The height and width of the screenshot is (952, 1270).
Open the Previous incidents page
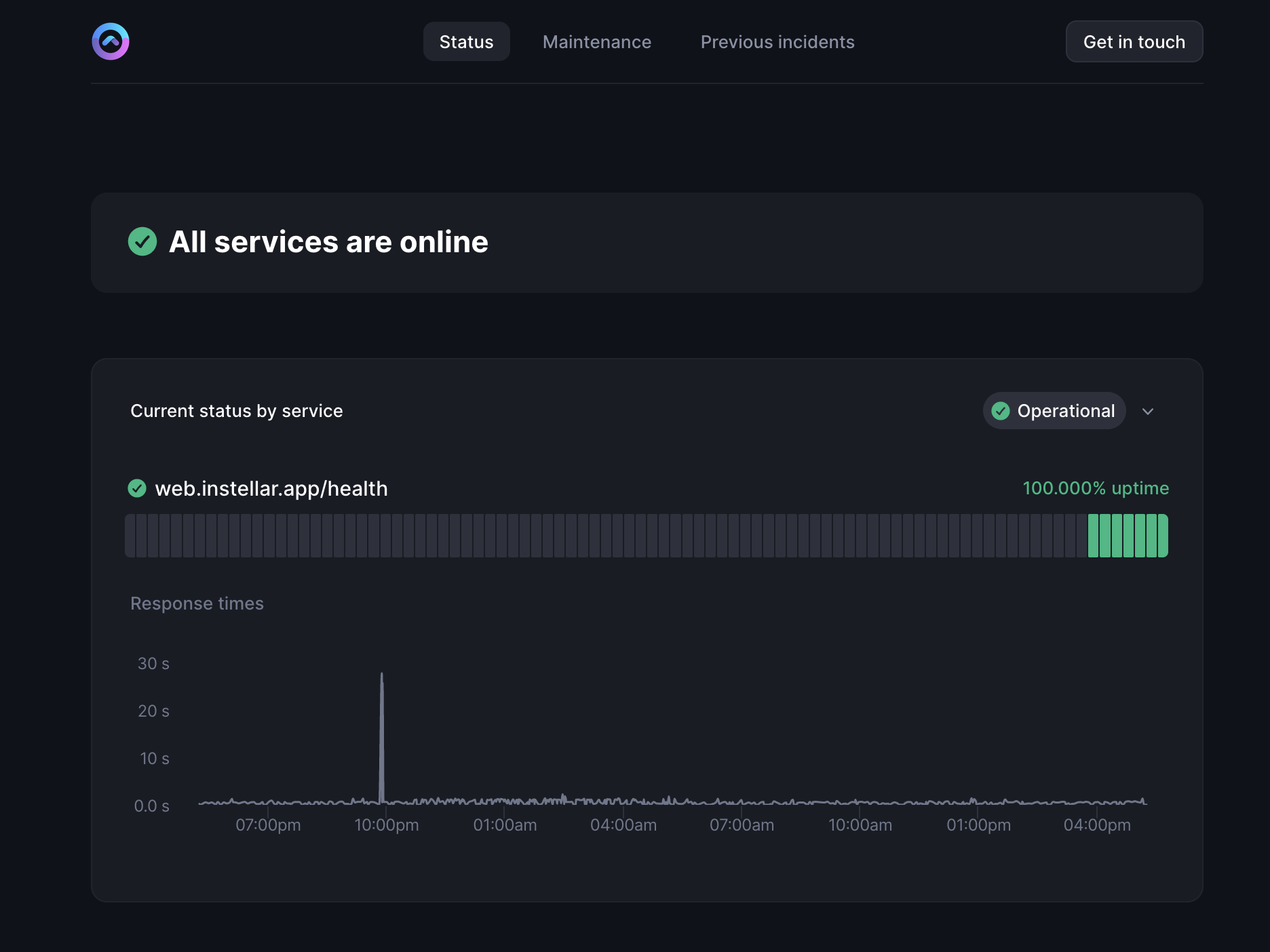point(777,41)
